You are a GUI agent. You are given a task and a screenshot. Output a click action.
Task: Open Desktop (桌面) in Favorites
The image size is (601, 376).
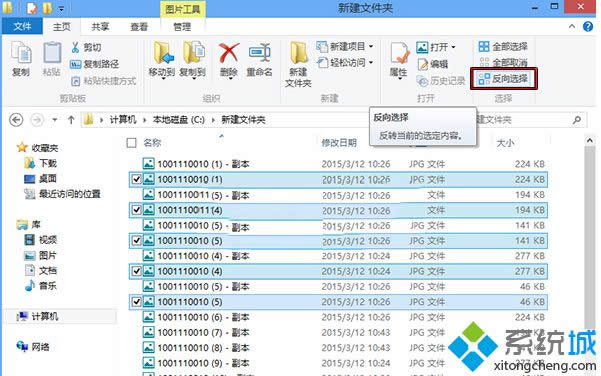pos(41,179)
